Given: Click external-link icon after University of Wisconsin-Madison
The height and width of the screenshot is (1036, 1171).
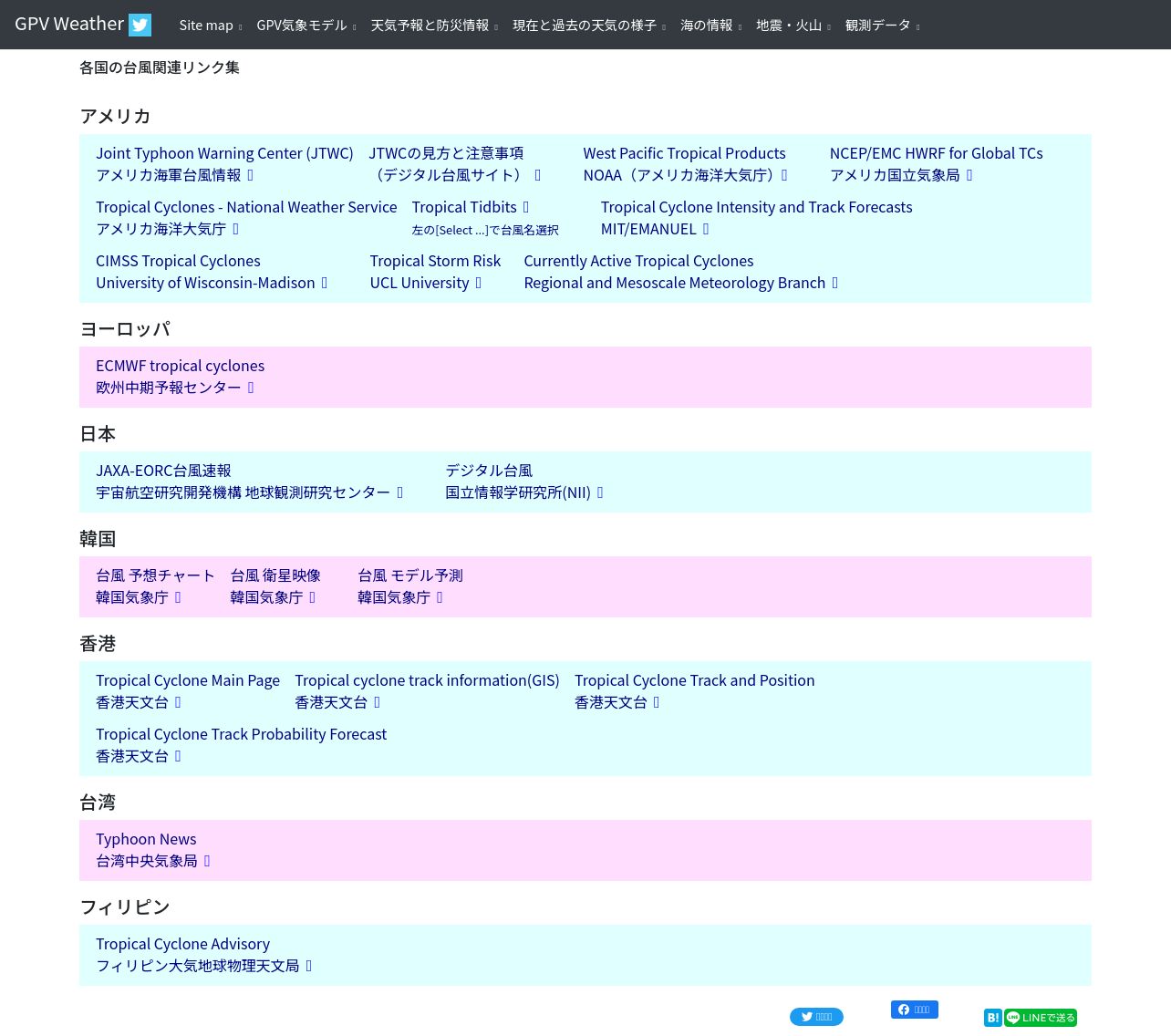Looking at the screenshot, I should 324,283.
